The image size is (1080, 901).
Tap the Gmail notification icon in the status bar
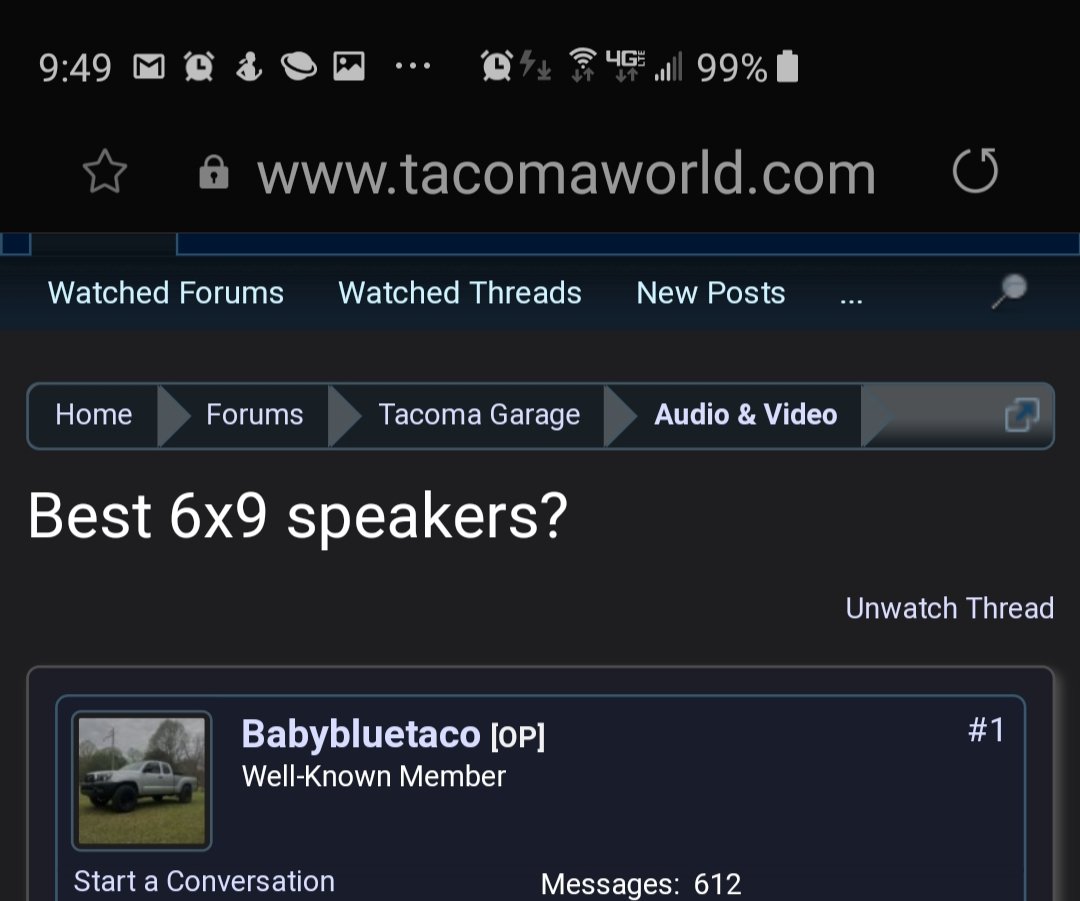point(149,67)
